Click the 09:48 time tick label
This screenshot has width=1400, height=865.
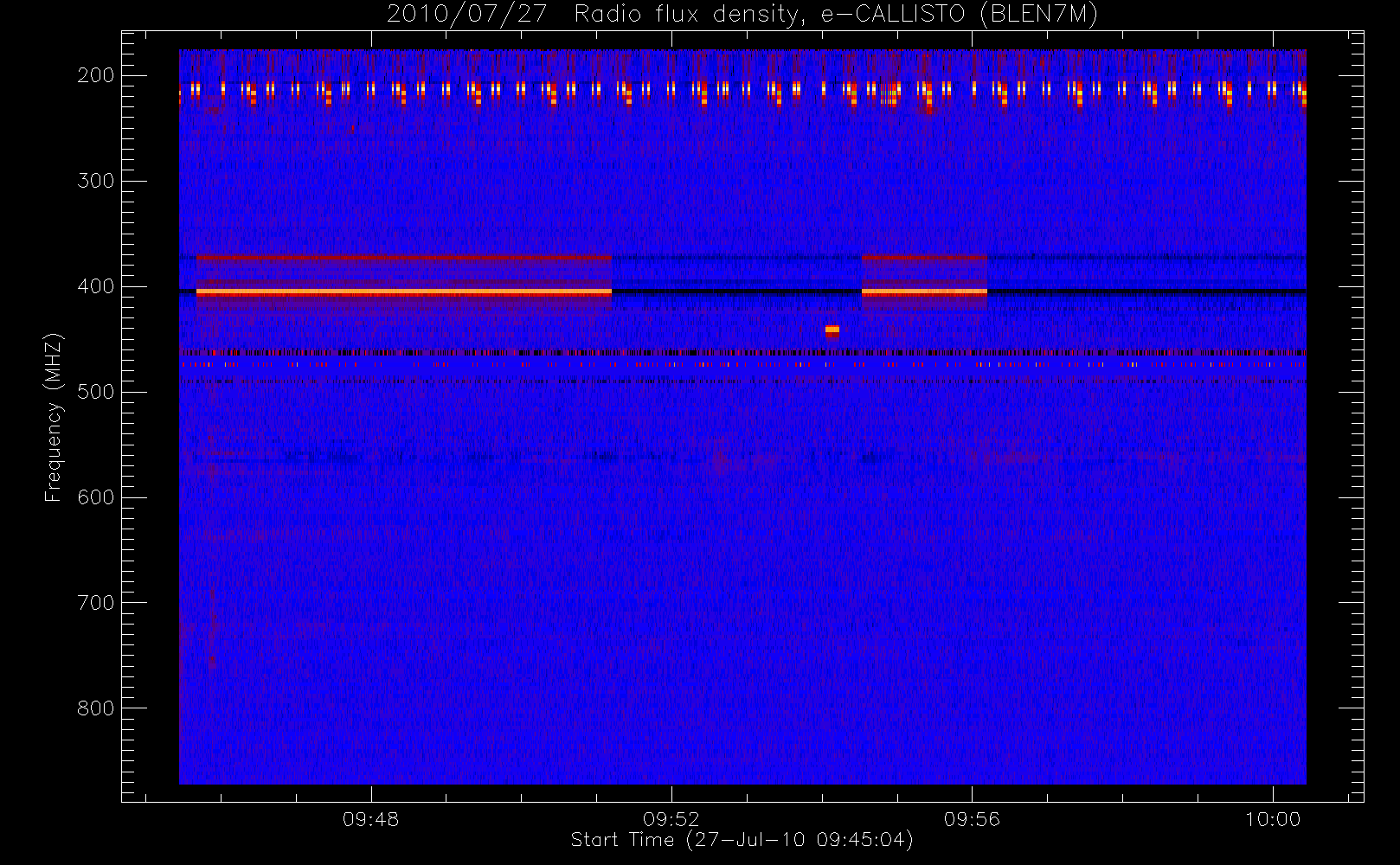point(371,819)
